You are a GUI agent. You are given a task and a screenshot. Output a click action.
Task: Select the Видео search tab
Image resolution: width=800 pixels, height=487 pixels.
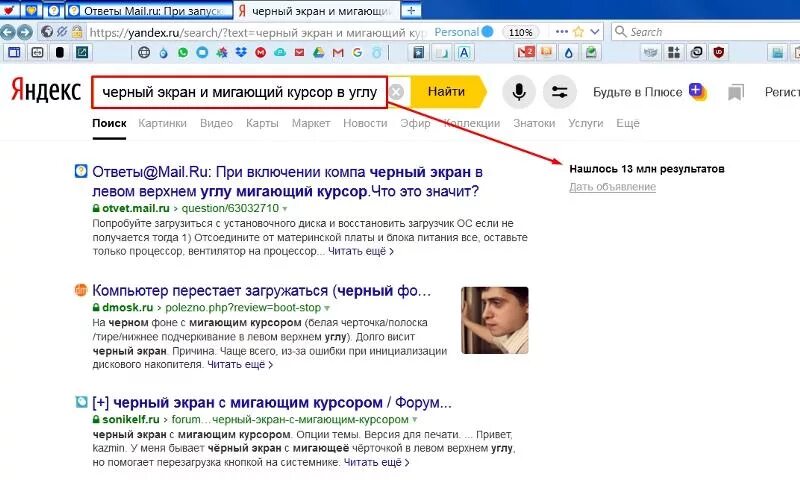pos(216,123)
